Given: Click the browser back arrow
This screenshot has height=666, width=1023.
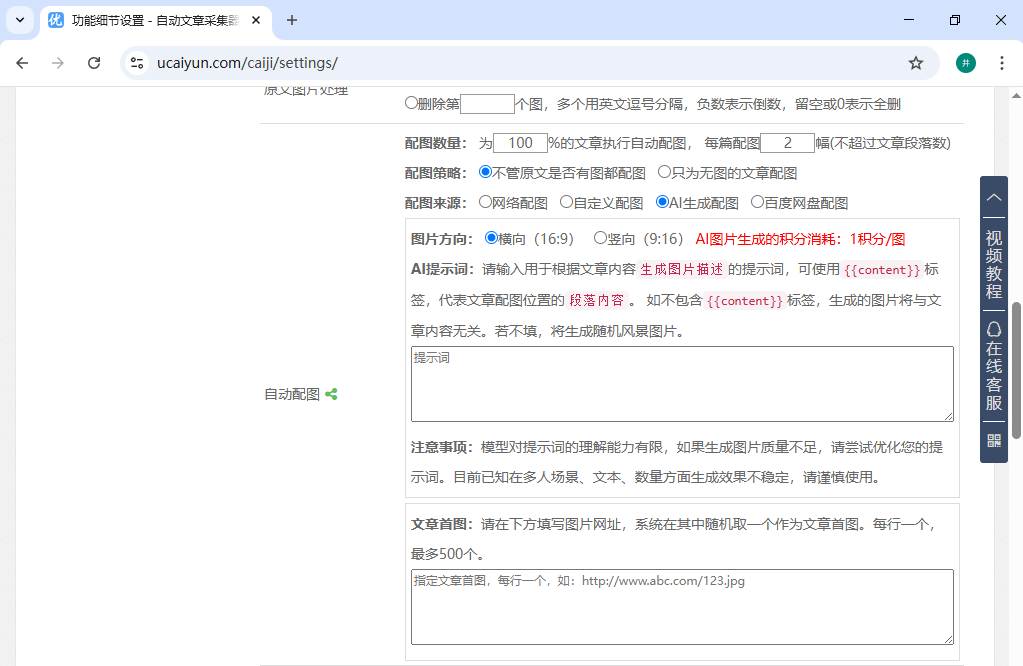Looking at the screenshot, I should click(22, 62).
